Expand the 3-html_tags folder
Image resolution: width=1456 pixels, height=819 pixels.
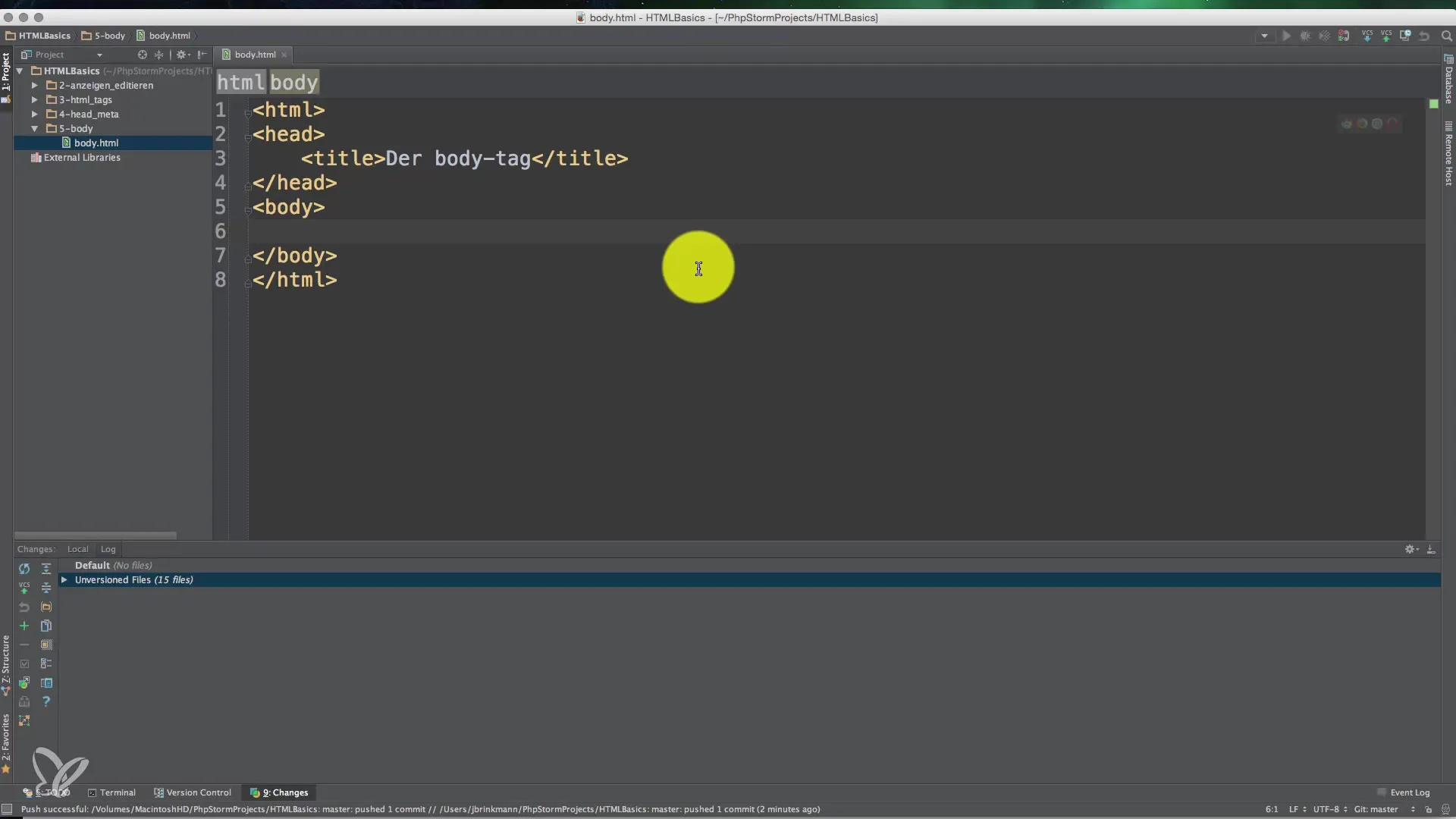(35, 100)
